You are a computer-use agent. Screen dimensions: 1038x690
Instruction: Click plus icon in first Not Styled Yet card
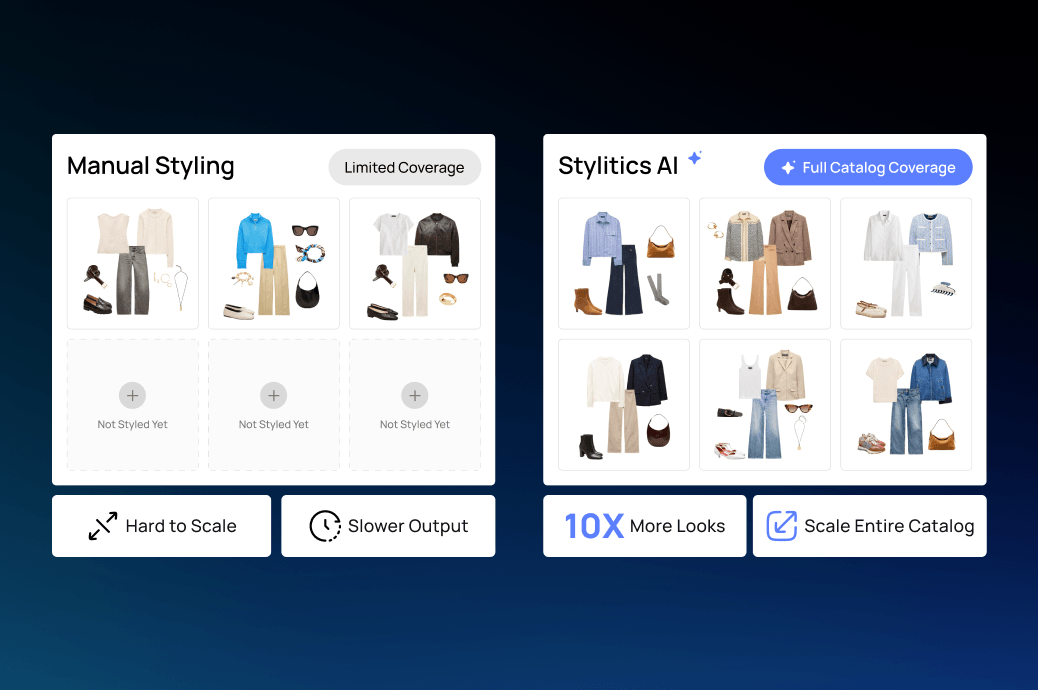132,395
